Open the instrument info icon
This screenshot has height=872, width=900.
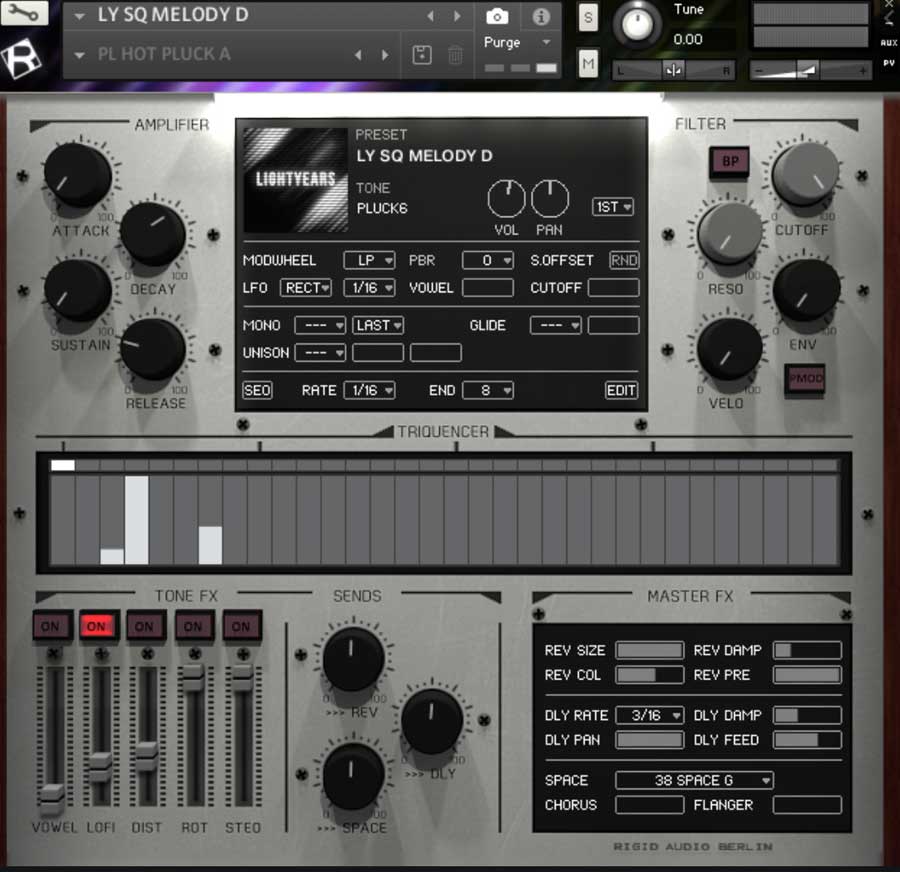[x=541, y=17]
